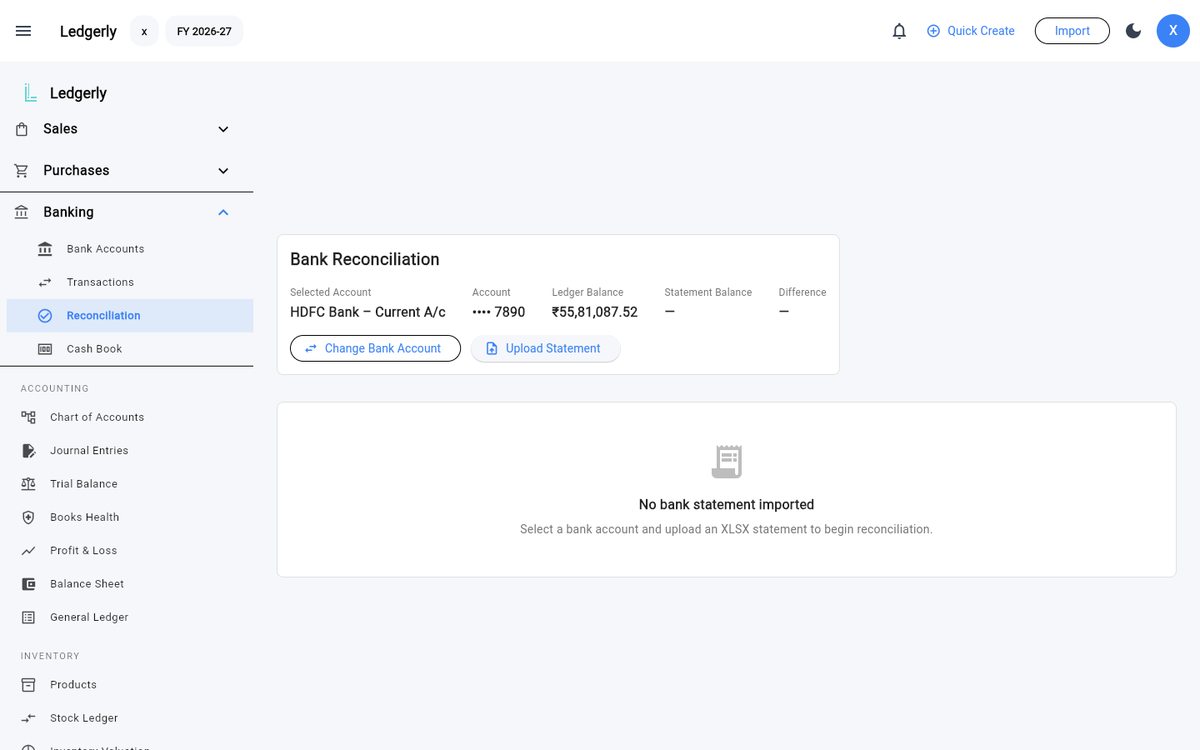Click the Ledgerly logo icon in sidebar

pyautogui.click(x=29, y=93)
